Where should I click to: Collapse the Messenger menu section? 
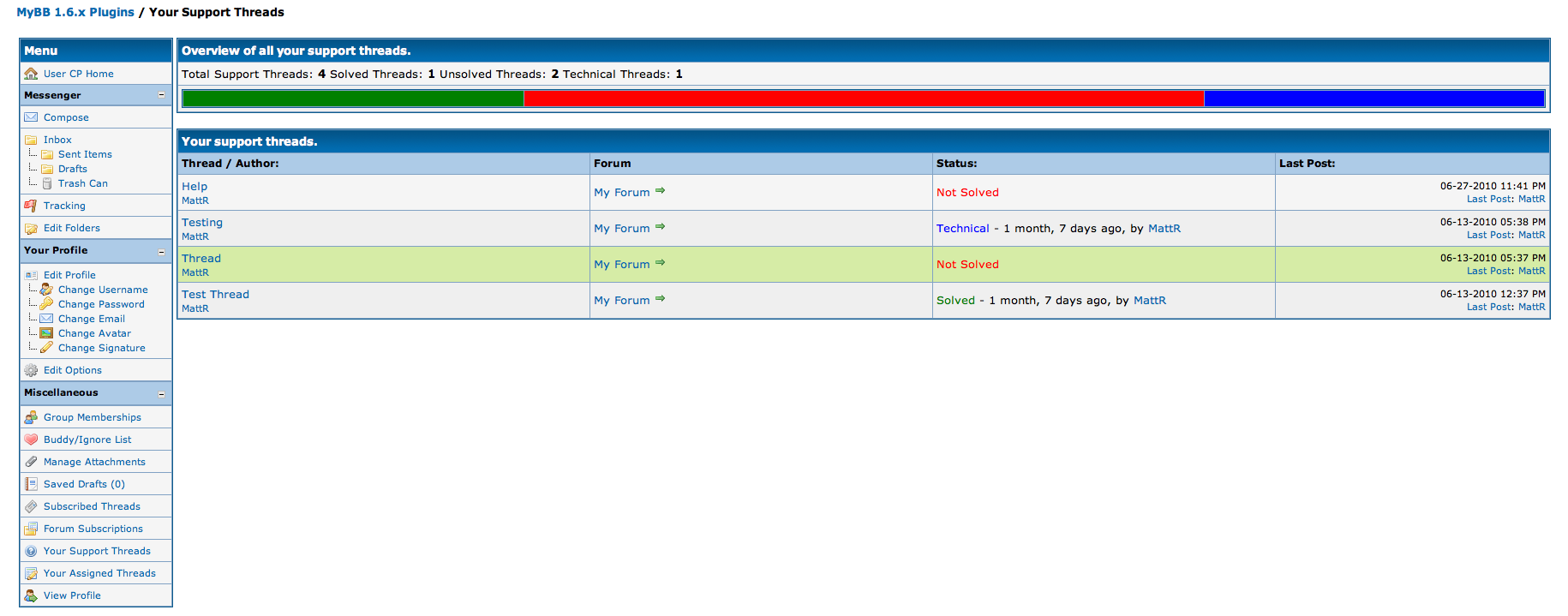161,95
